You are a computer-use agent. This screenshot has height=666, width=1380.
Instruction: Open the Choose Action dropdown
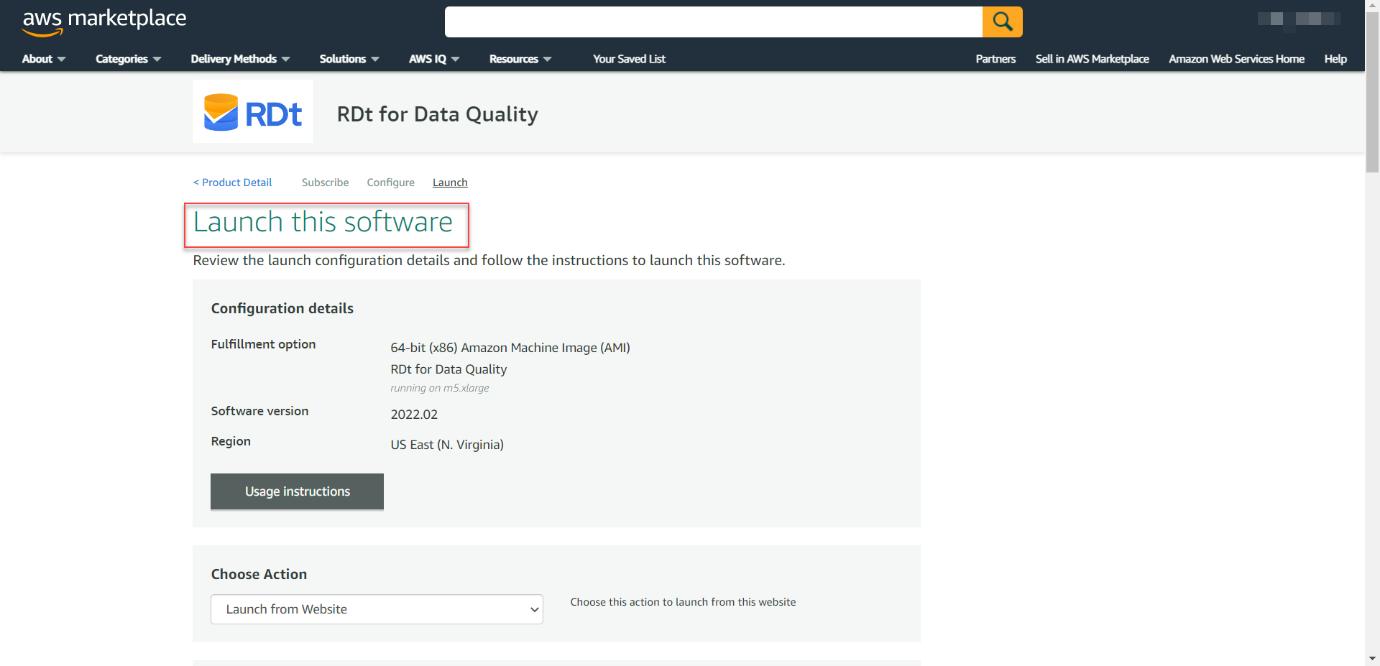point(377,609)
